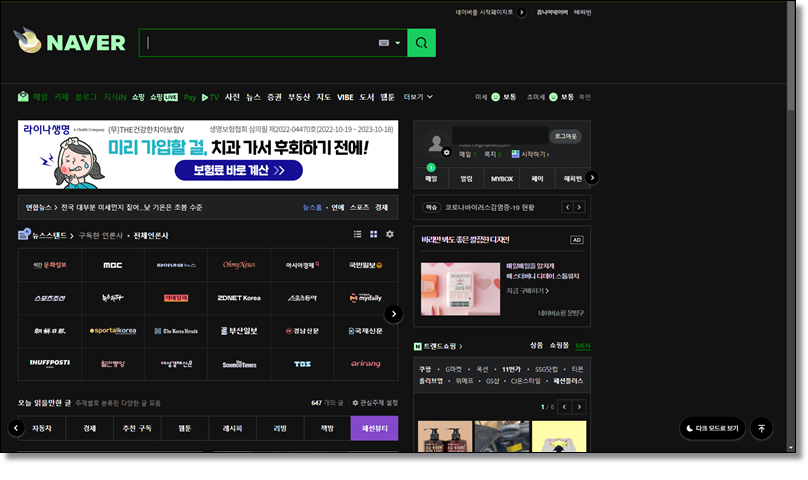Expand the 더보기 more services dropdown

click(x=418, y=97)
